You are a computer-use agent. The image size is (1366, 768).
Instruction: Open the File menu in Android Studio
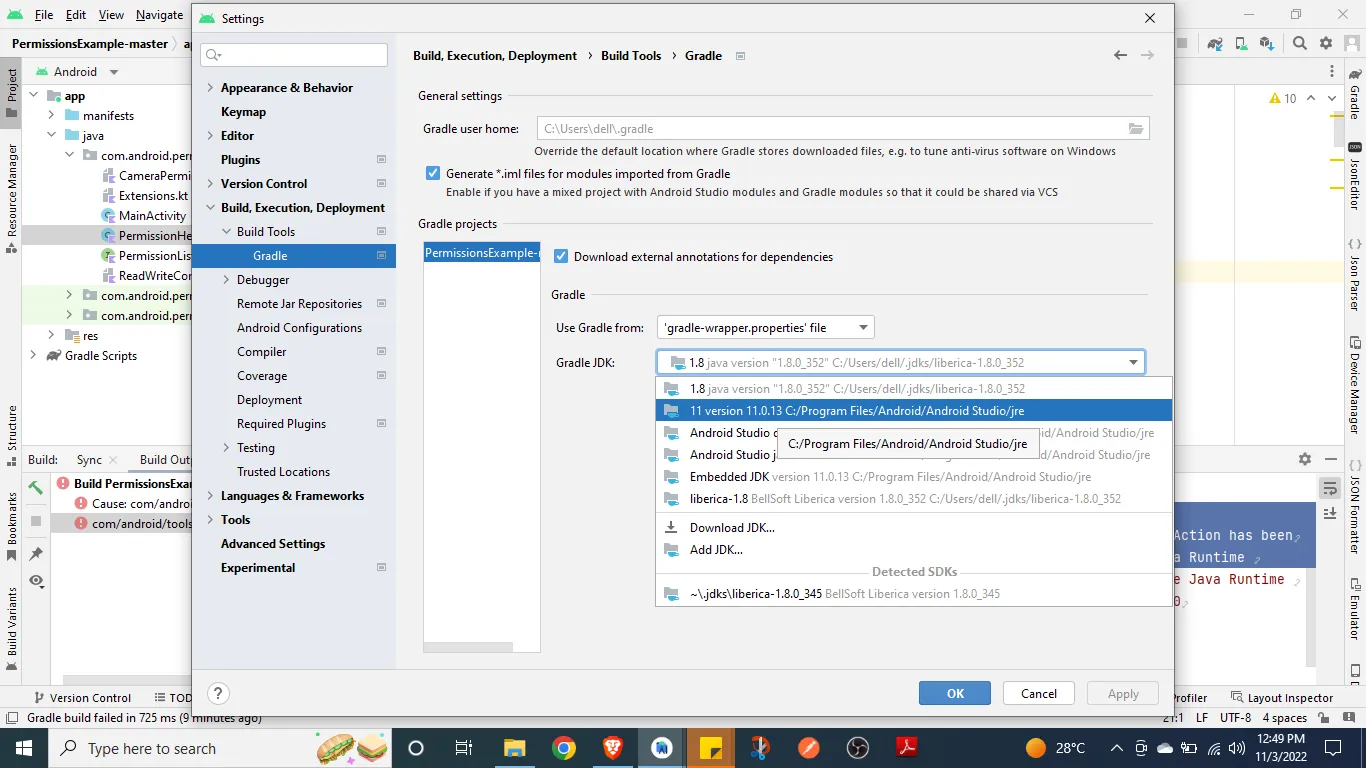tap(44, 15)
